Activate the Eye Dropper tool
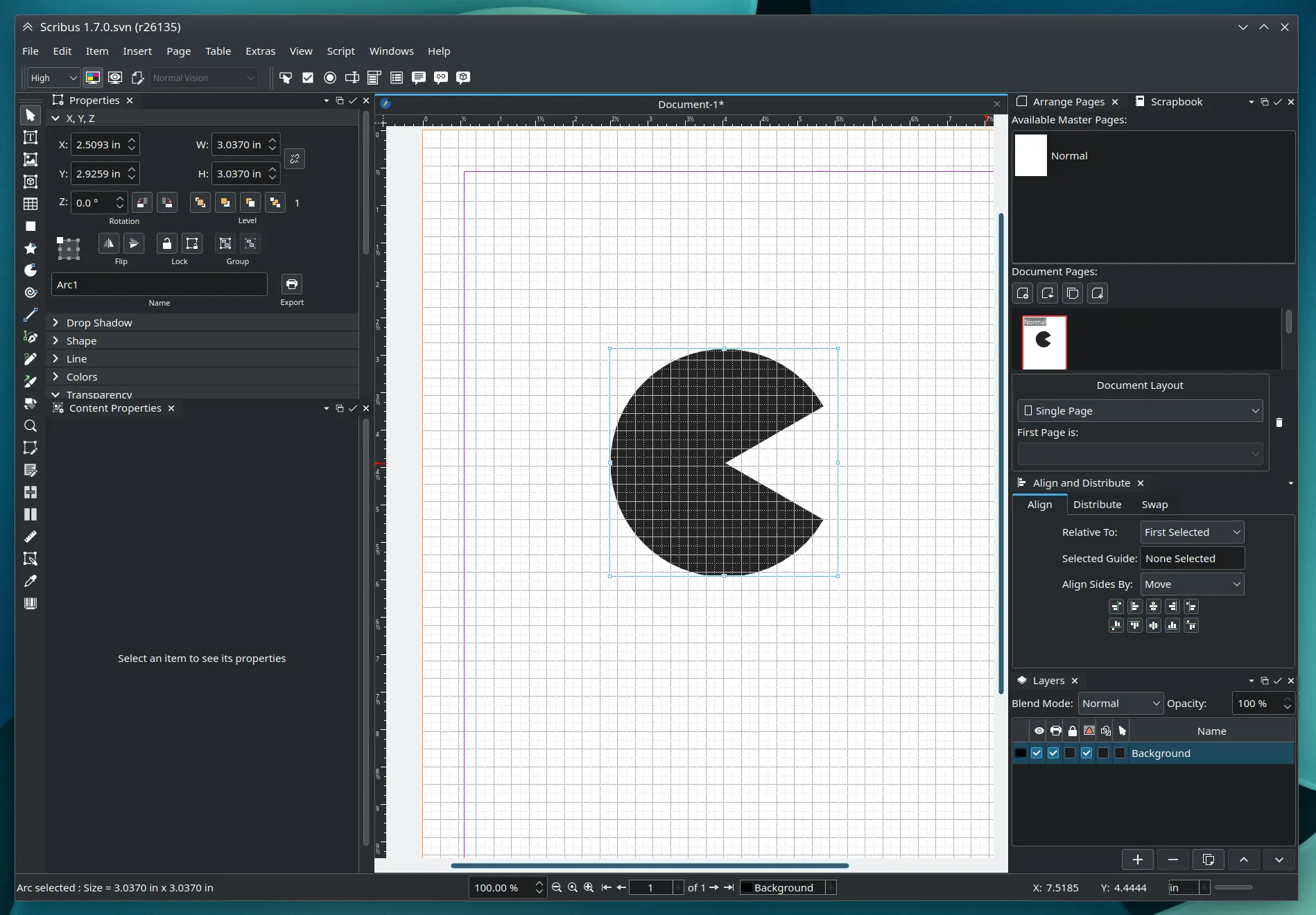 (x=31, y=581)
